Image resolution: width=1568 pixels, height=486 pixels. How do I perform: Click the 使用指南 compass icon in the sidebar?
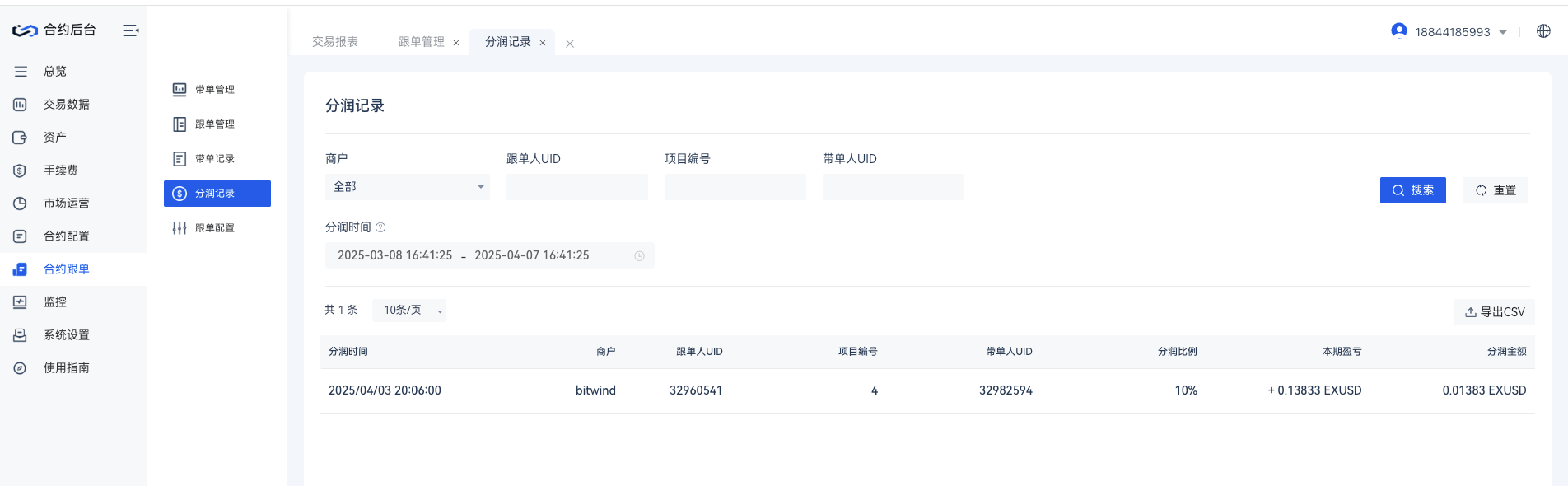click(x=21, y=368)
